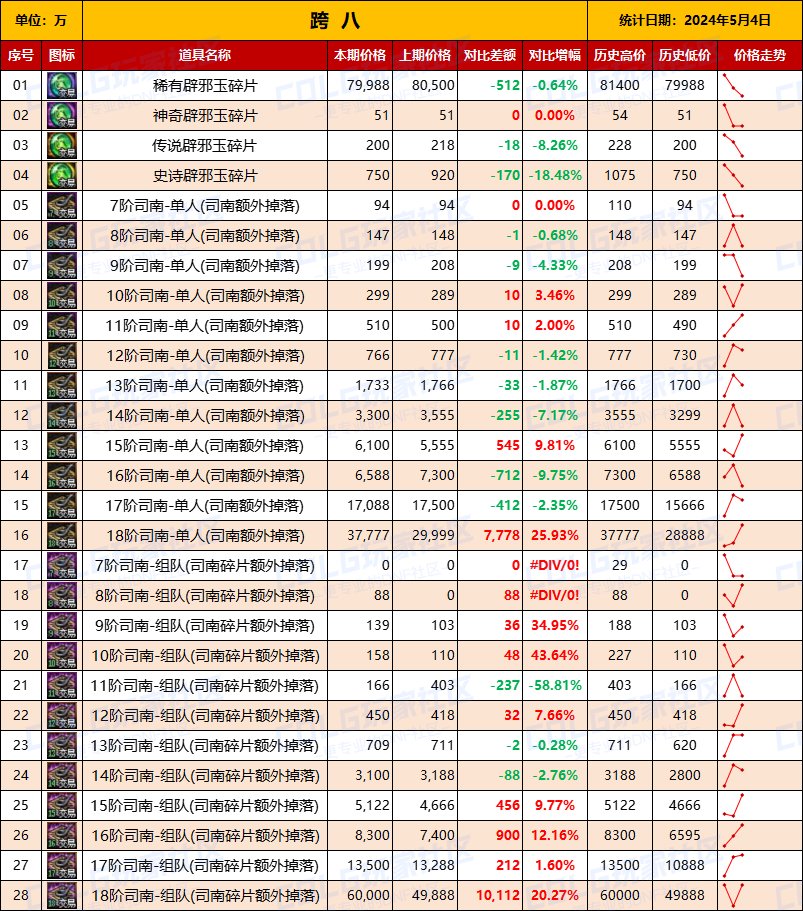Click the historical low 15666
Screen dimensions: 803x911
684,505
